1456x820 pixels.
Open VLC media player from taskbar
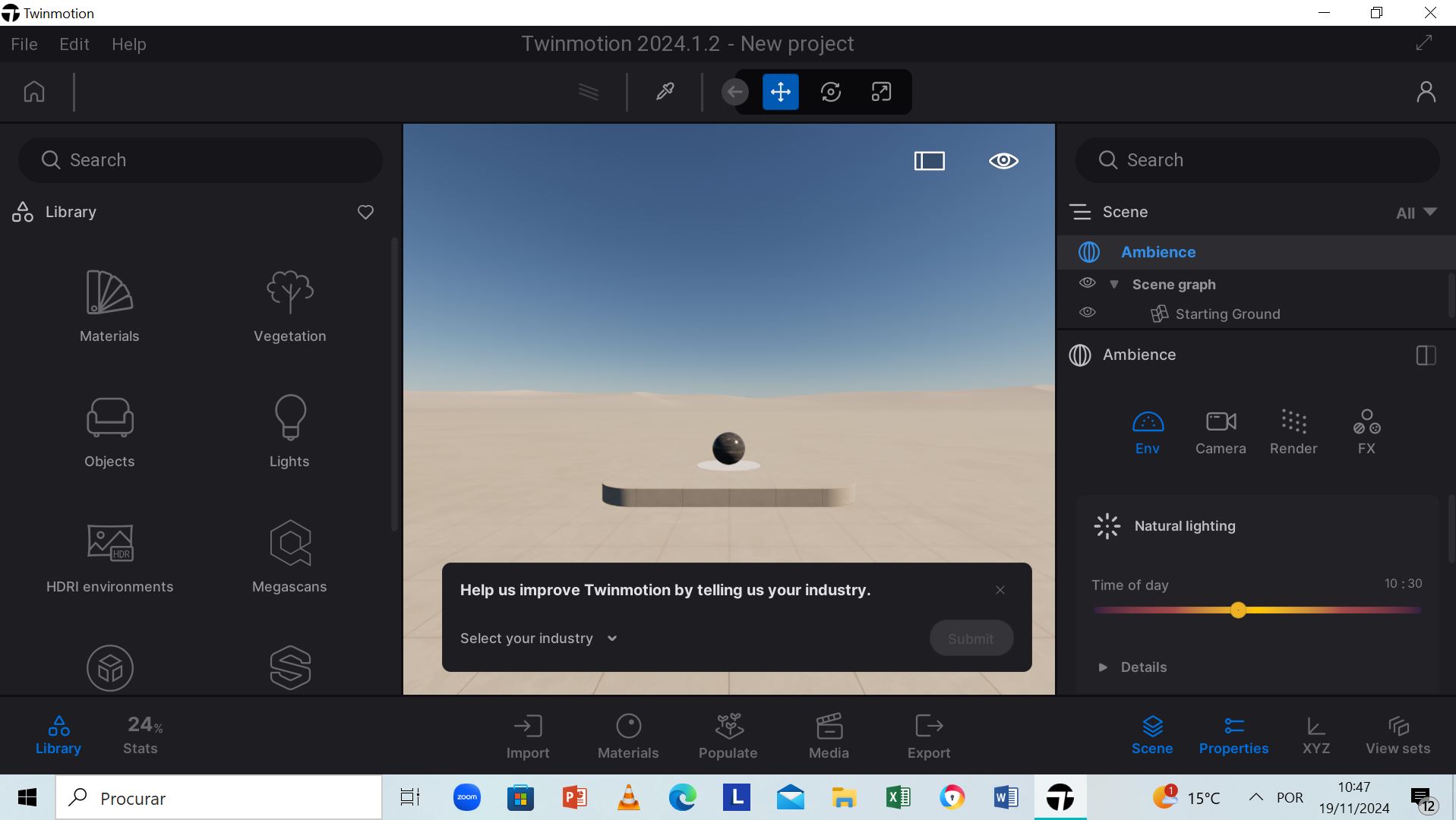click(x=628, y=797)
